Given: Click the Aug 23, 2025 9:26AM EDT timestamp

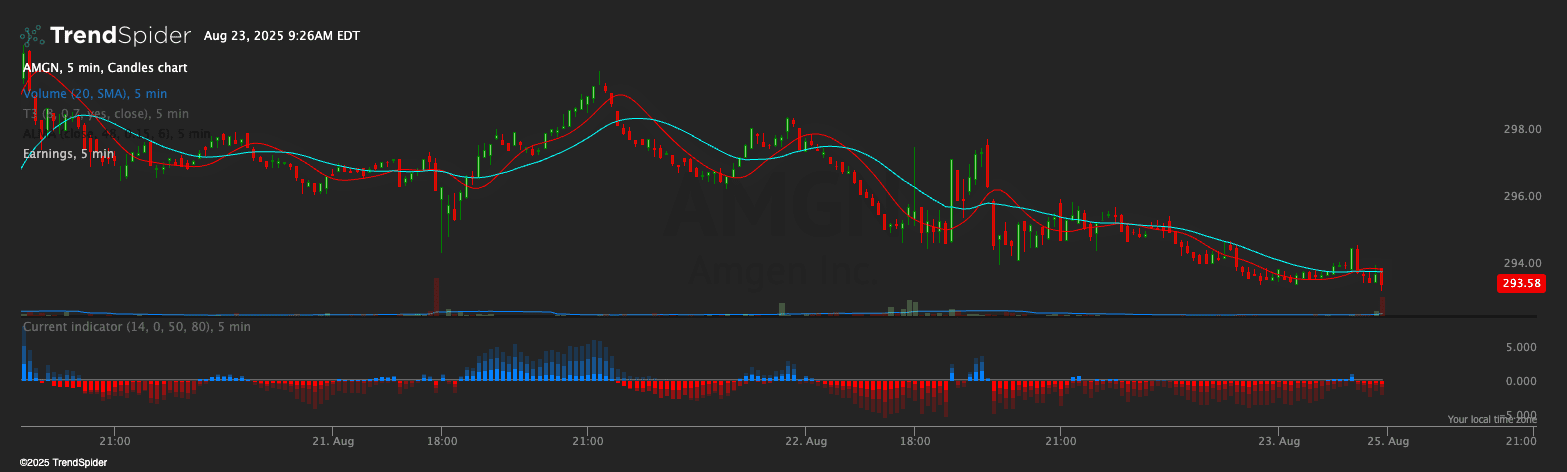Looking at the screenshot, I should click(x=281, y=36).
